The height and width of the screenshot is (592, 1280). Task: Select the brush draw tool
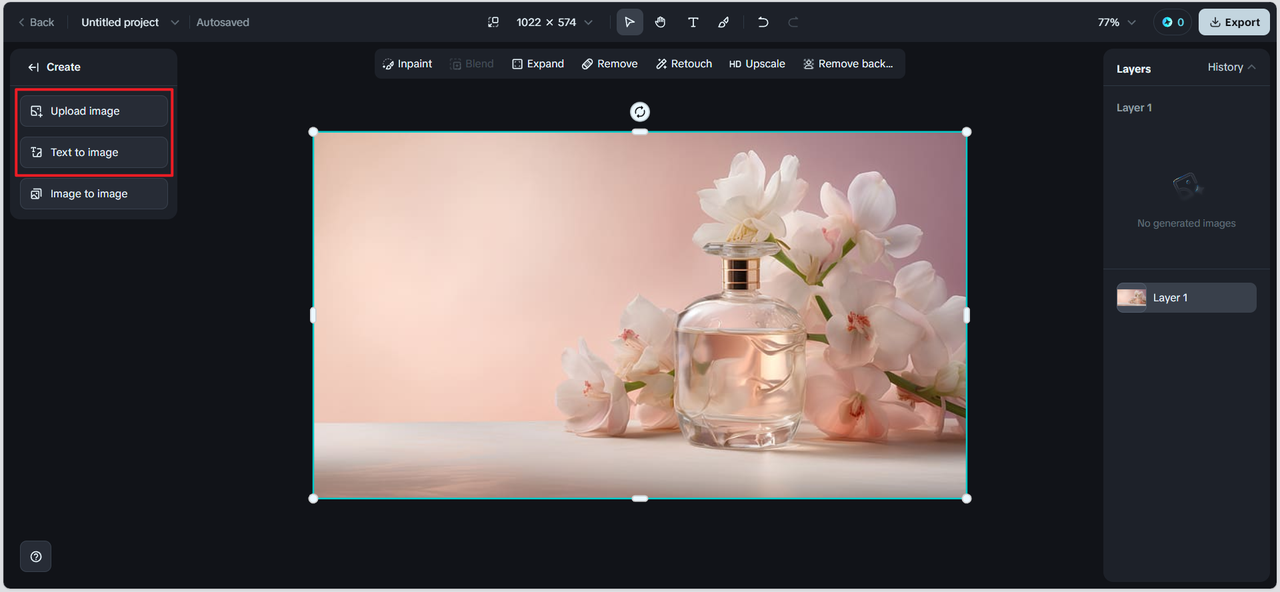coord(724,22)
